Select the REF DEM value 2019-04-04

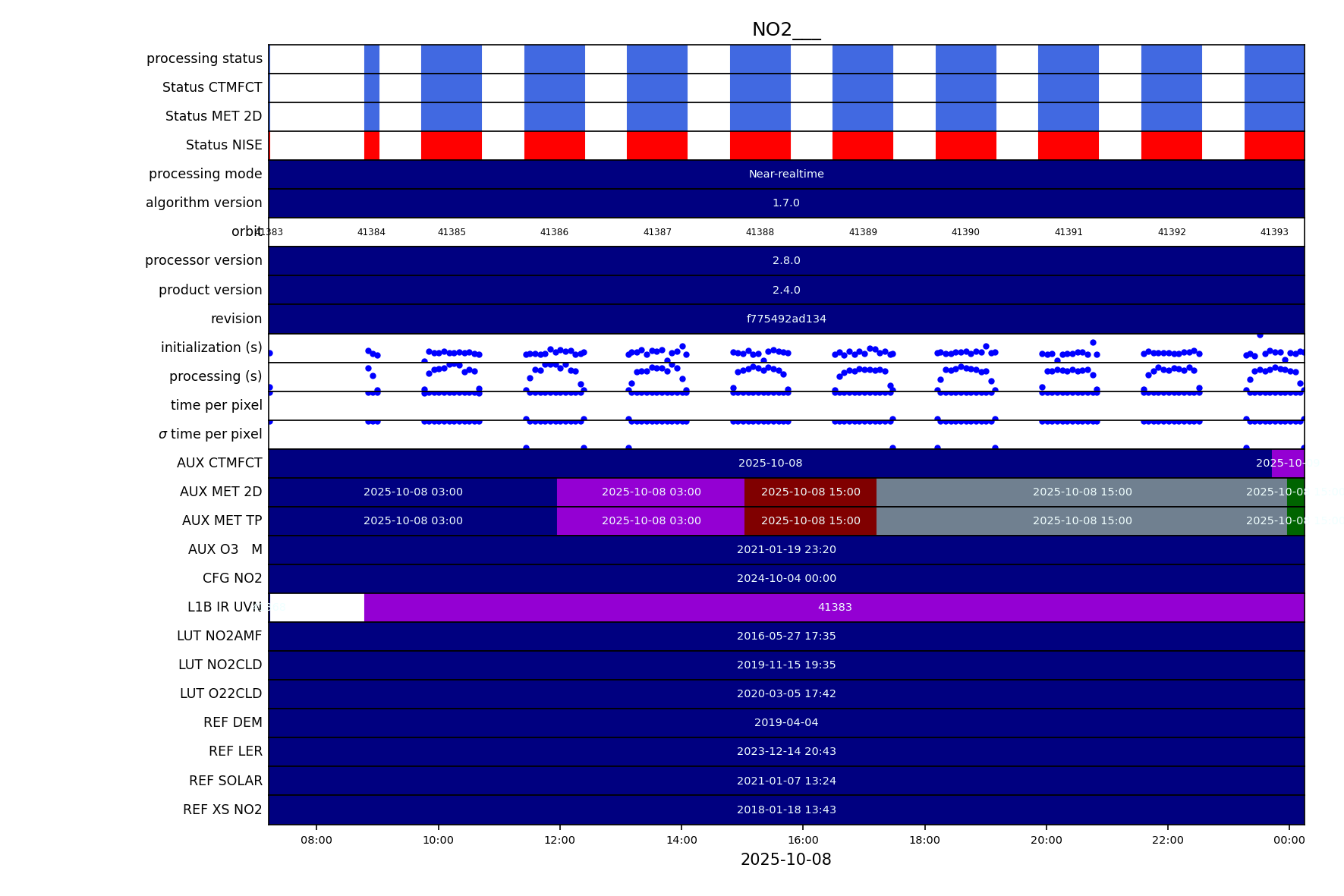point(786,723)
